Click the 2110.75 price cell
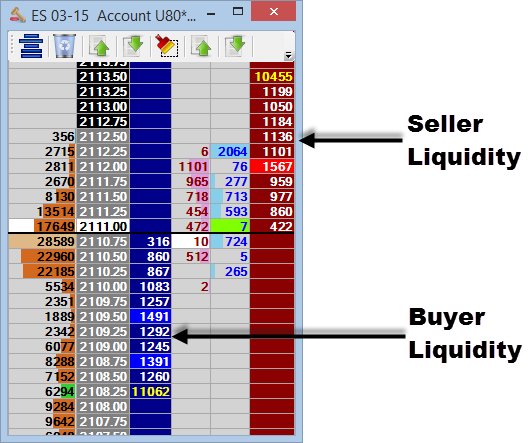The image size is (529, 443). click(103, 242)
